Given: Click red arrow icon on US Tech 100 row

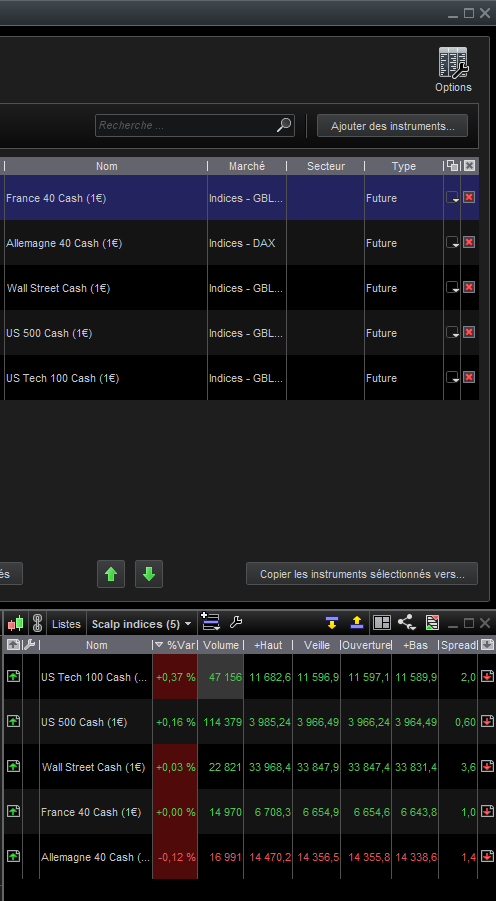Looking at the screenshot, I should coord(487,676).
